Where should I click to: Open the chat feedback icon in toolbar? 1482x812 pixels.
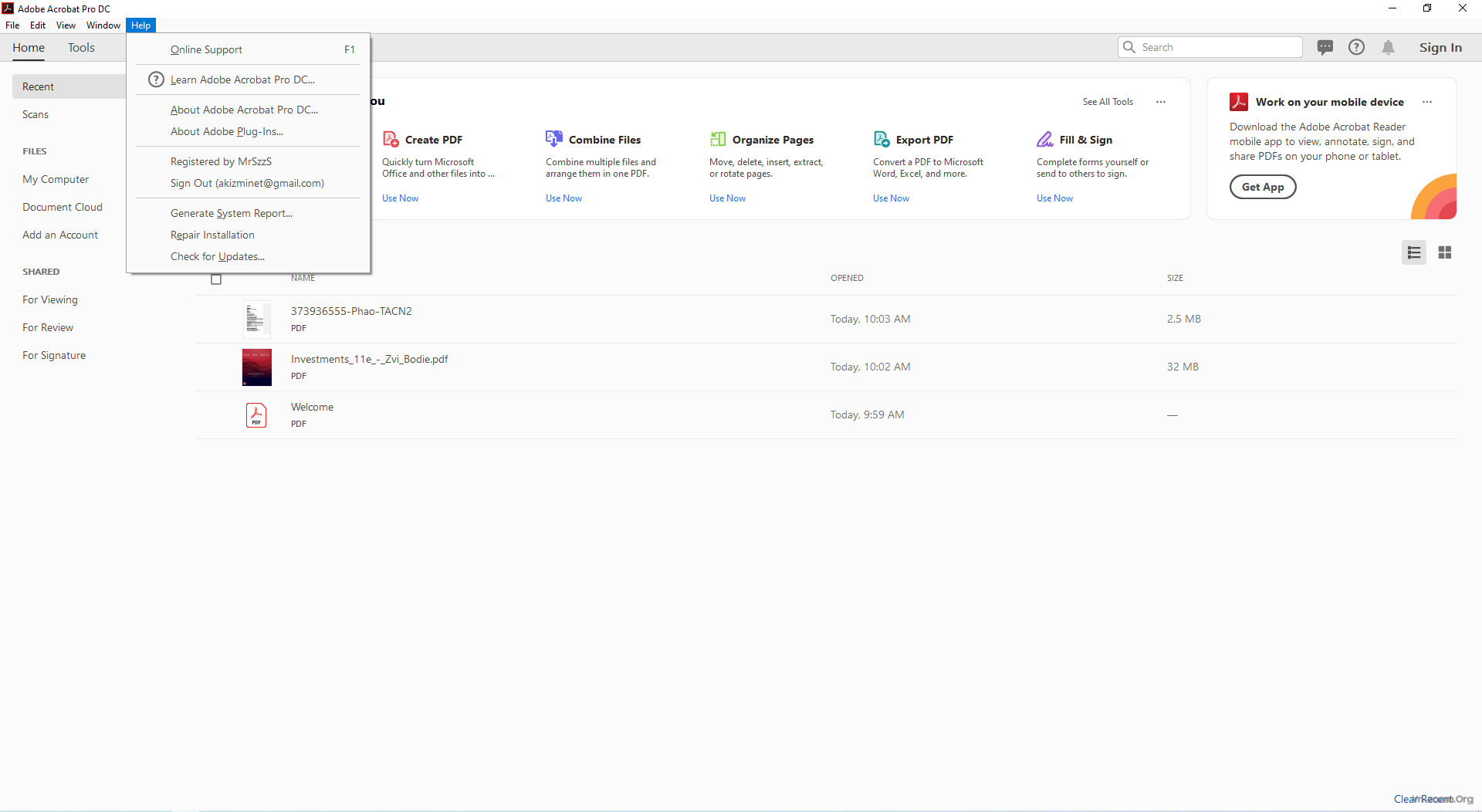1325,47
